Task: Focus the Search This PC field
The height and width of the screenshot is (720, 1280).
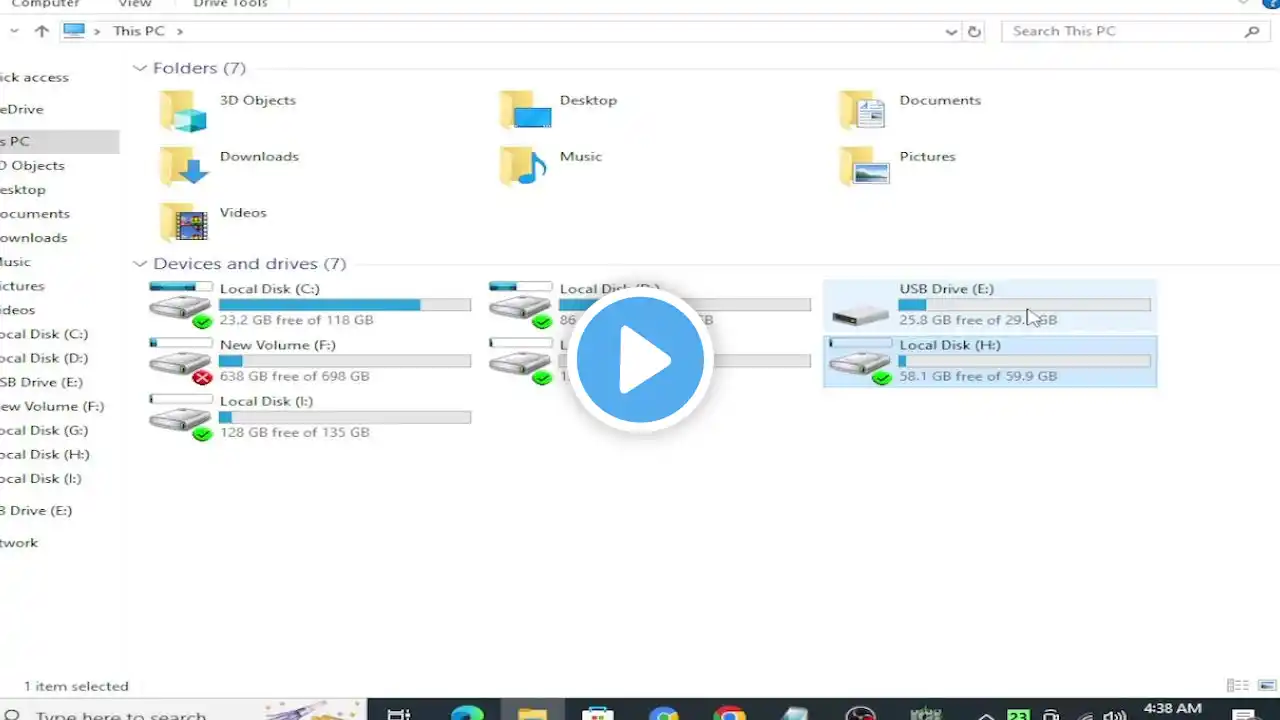Action: 1134,31
